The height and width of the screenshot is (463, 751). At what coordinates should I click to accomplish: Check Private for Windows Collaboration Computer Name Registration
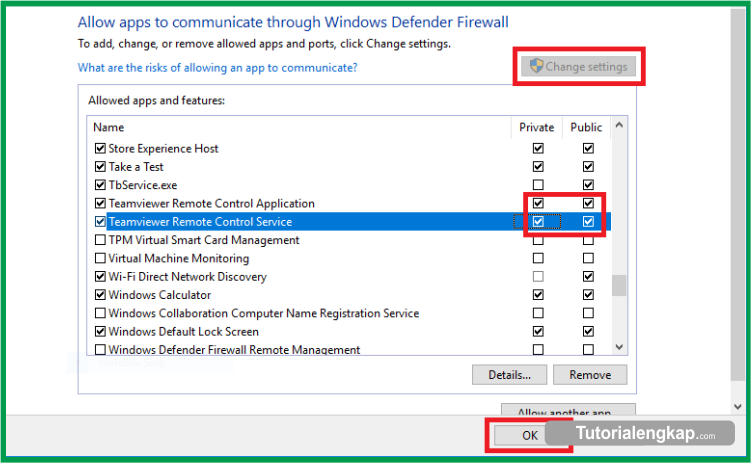[538, 313]
